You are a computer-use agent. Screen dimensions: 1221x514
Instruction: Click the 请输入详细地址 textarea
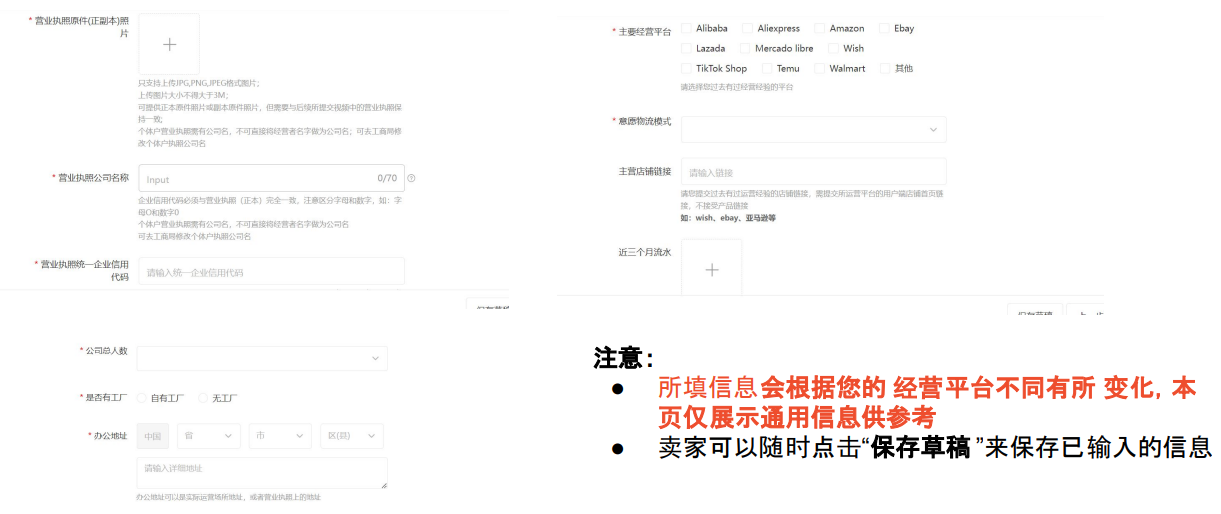pyautogui.click(x=262, y=473)
